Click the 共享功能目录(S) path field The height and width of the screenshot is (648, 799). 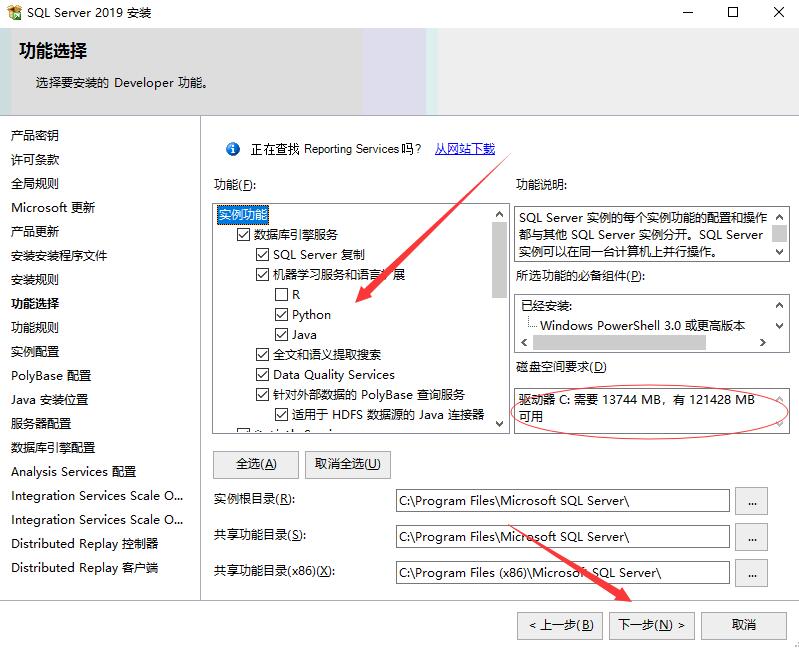pyautogui.click(x=563, y=537)
